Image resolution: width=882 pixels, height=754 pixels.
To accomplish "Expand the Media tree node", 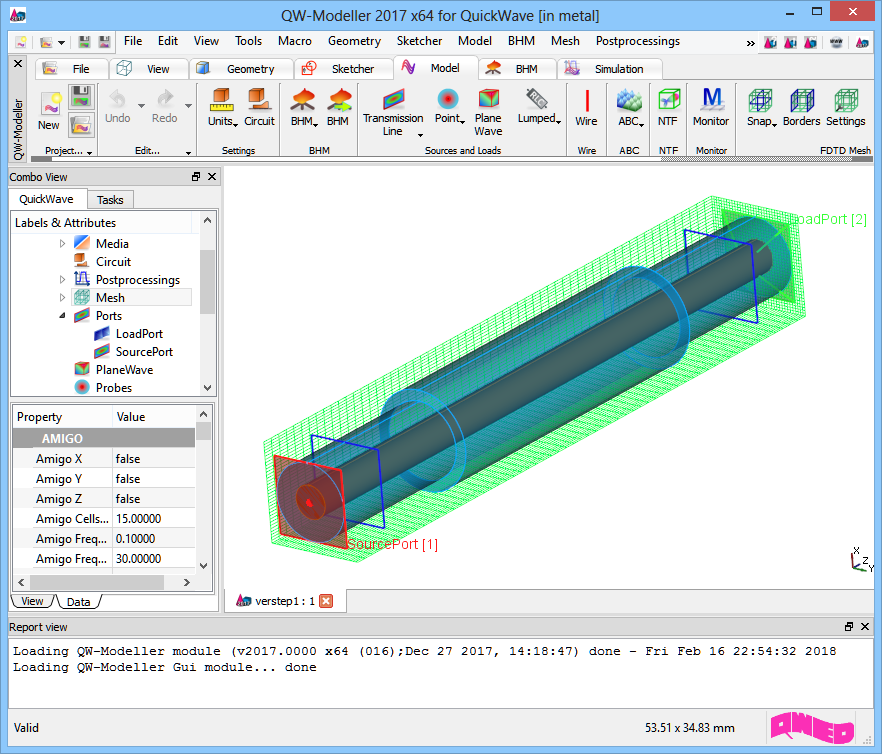I will (63, 244).
